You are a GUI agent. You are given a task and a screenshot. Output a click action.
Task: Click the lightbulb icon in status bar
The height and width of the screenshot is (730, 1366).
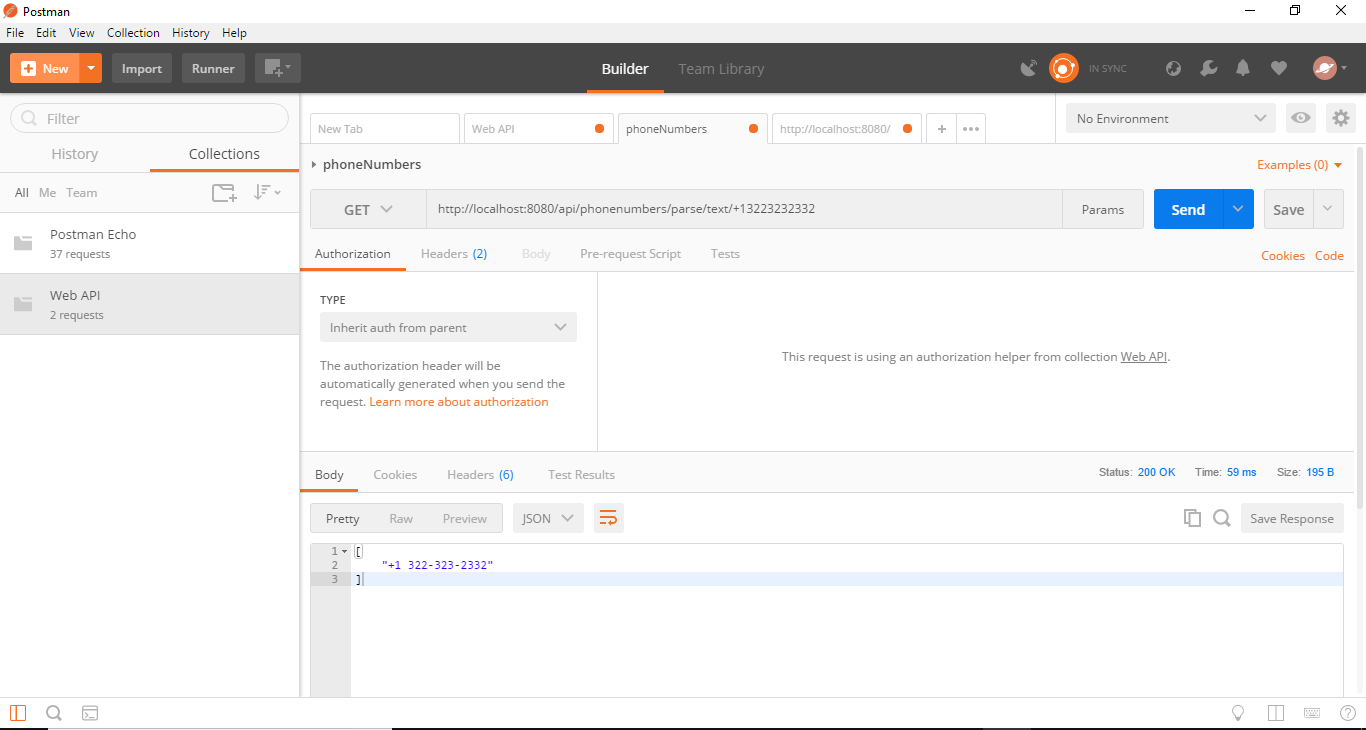1238,713
